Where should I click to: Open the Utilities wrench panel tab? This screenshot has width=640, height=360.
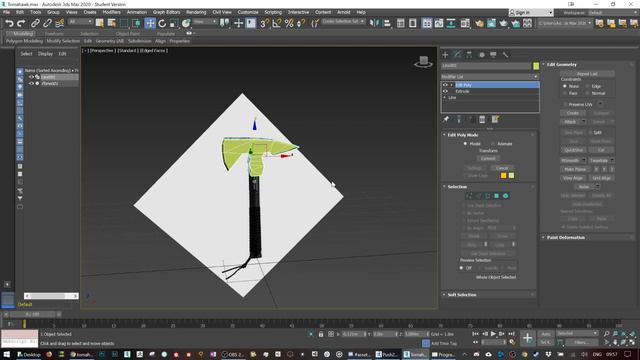coord(505,55)
